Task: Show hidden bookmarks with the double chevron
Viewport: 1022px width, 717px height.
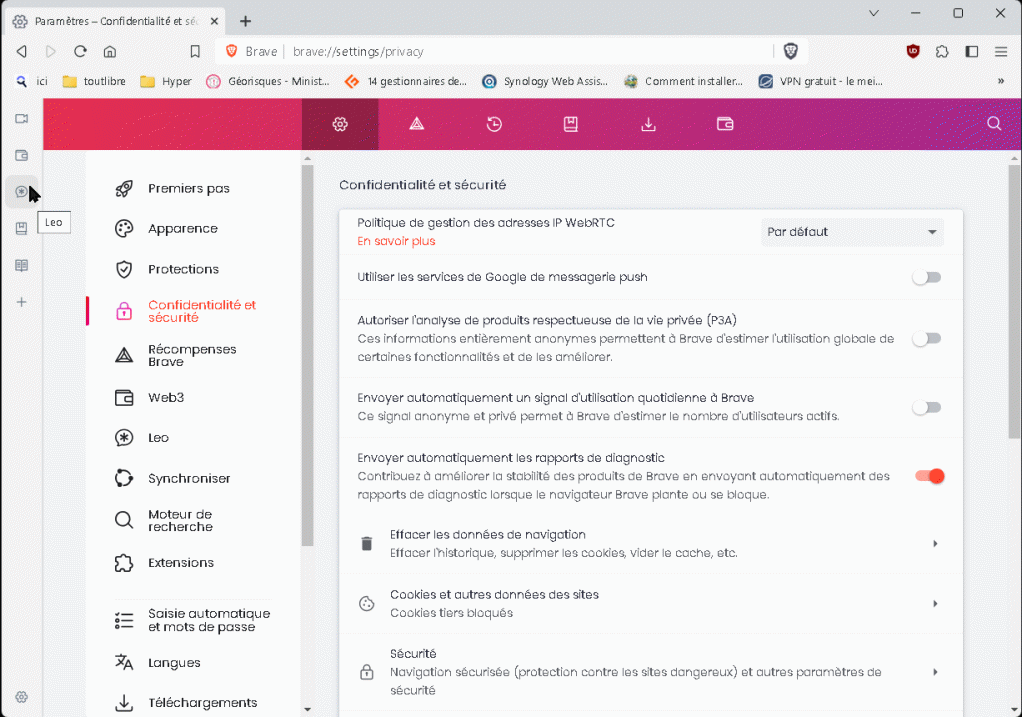Action: (1001, 81)
